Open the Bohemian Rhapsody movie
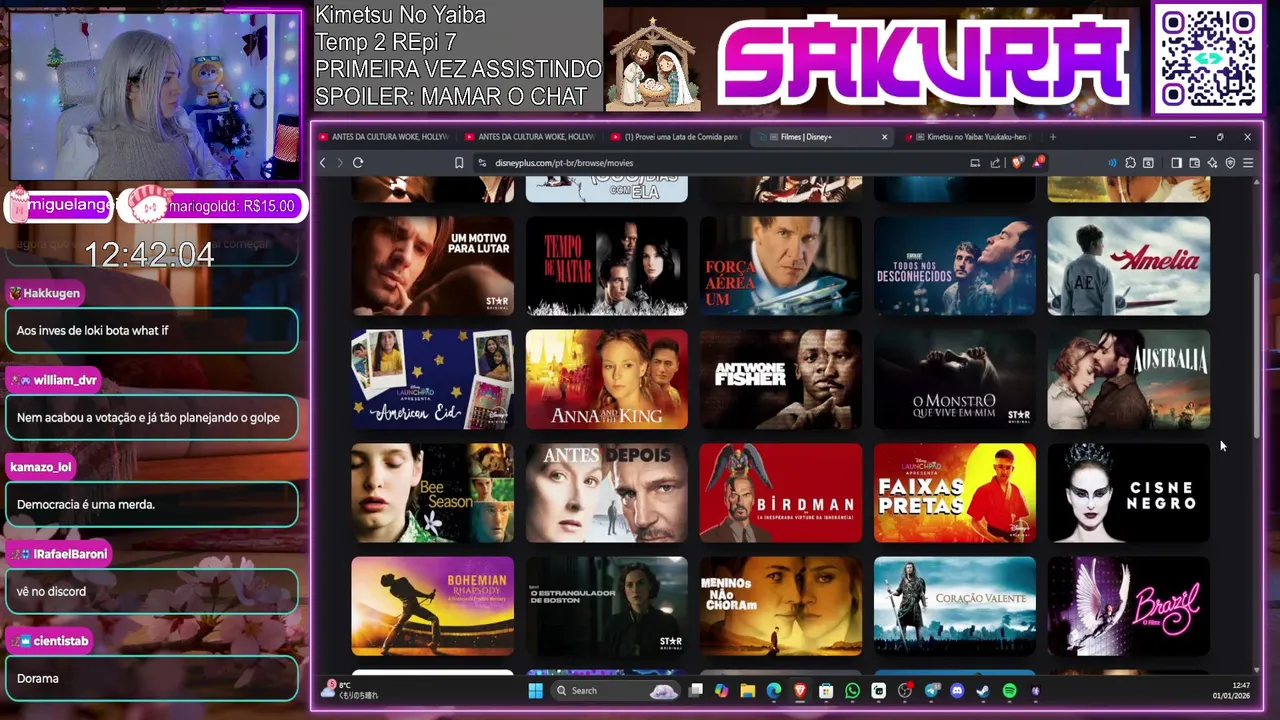Image resolution: width=1280 pixels, height=720 pixels. pyautogui.click(x=433, y=606)
